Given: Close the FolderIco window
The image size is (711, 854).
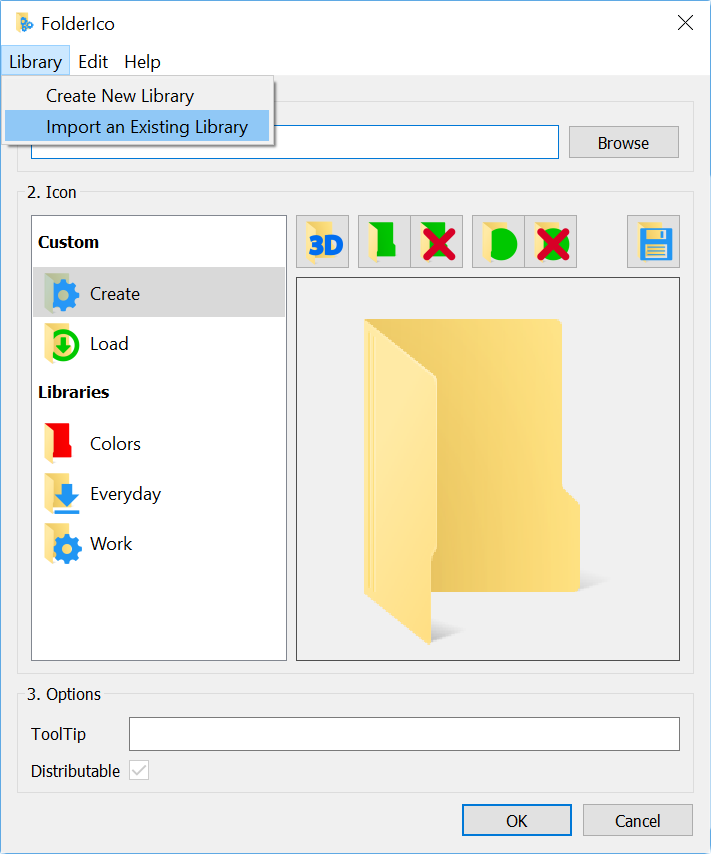Looking at the screenshot, I should point(685,23).
